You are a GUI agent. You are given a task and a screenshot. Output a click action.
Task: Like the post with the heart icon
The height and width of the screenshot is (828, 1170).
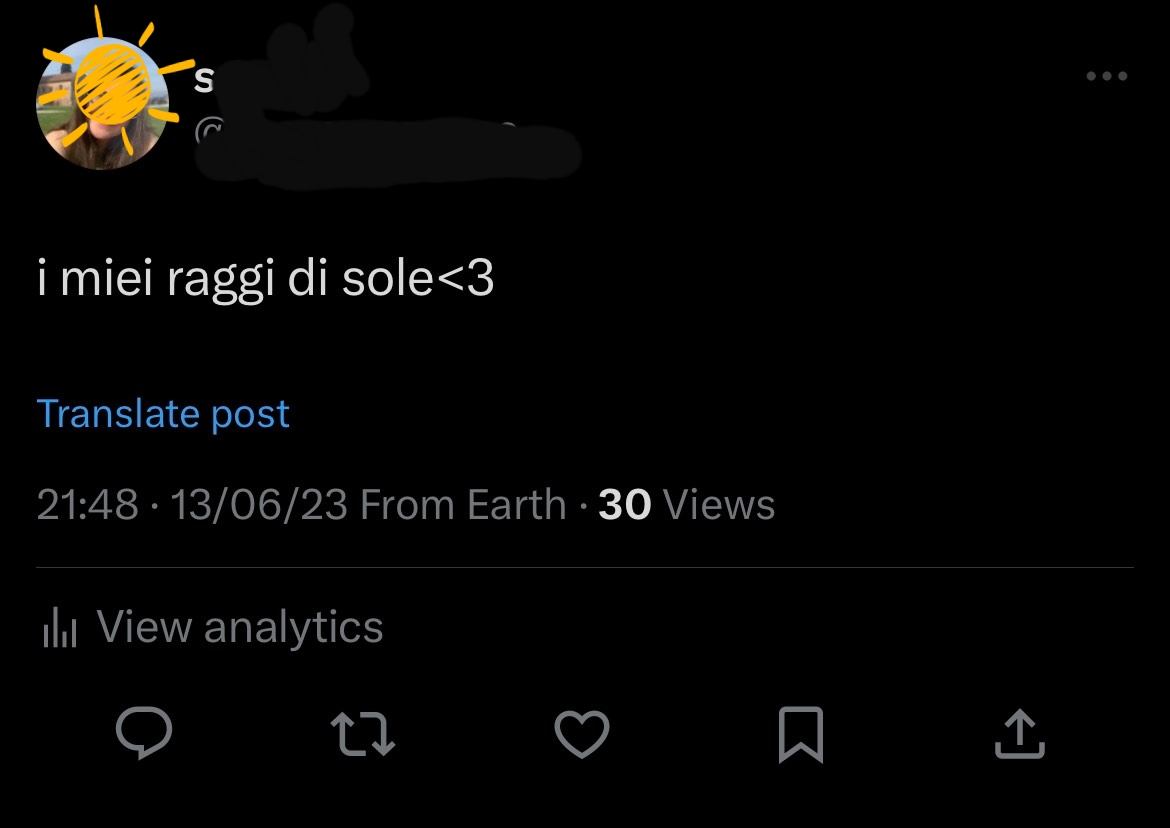tap(581, 735)
